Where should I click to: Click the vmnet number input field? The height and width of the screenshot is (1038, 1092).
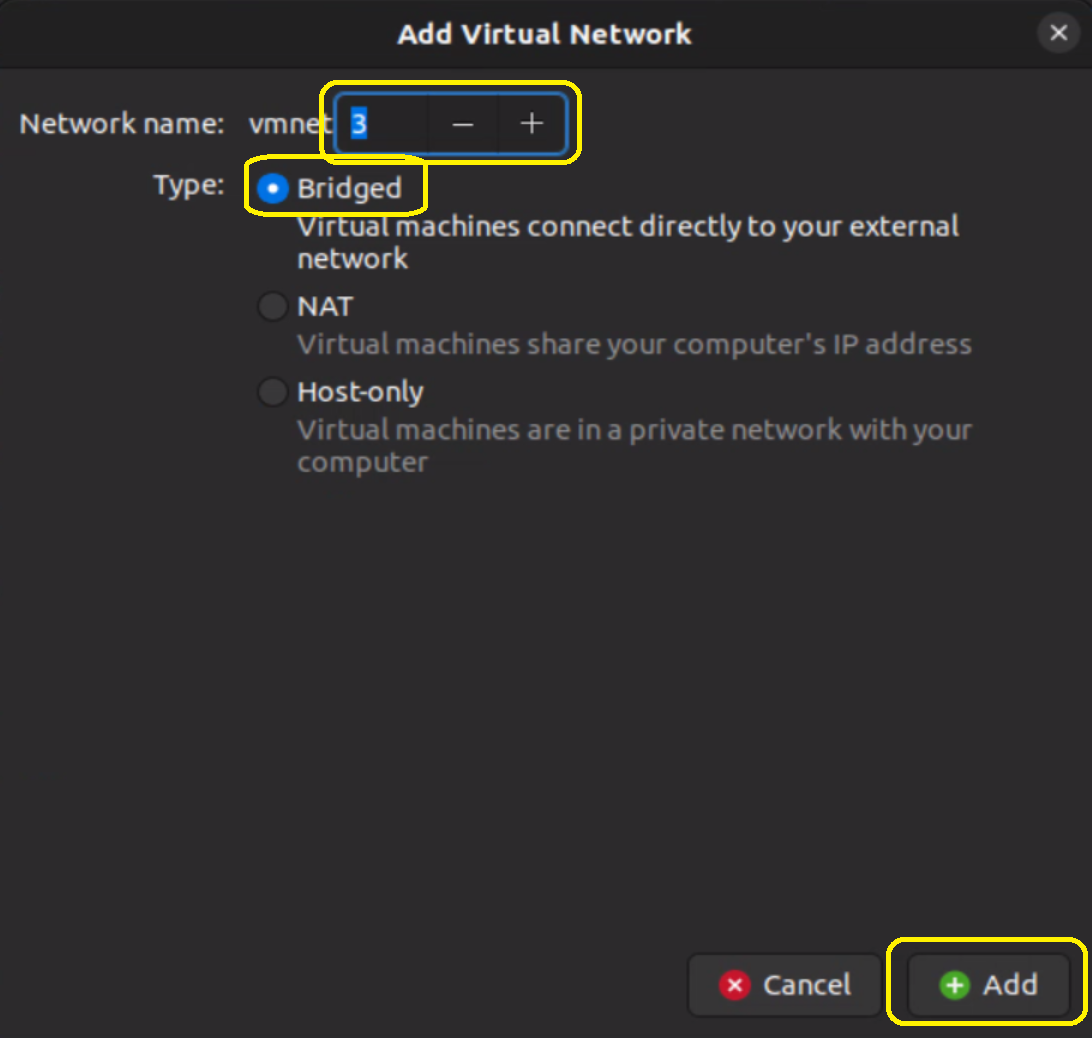click(382, 124)
